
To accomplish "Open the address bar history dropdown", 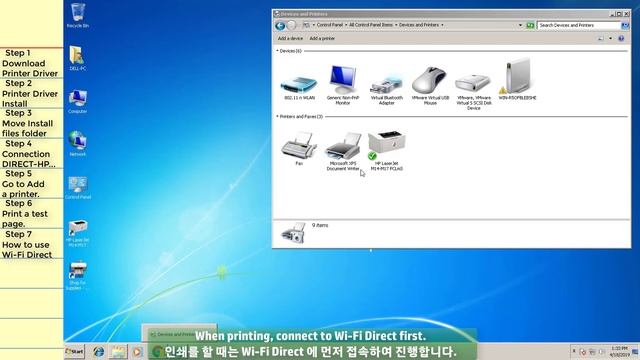I will click(520, 25).
